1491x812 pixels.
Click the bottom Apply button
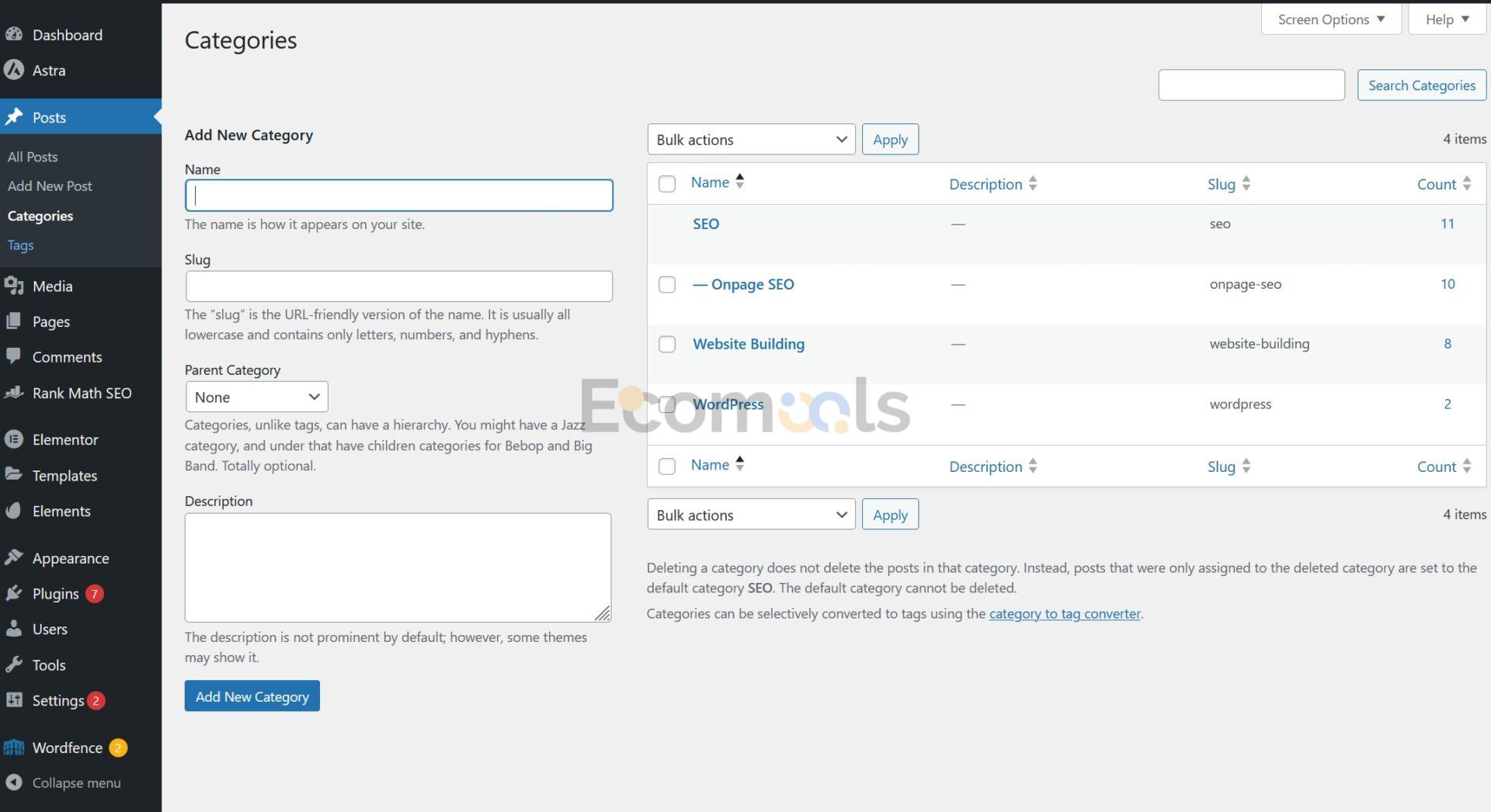point(890,515)
